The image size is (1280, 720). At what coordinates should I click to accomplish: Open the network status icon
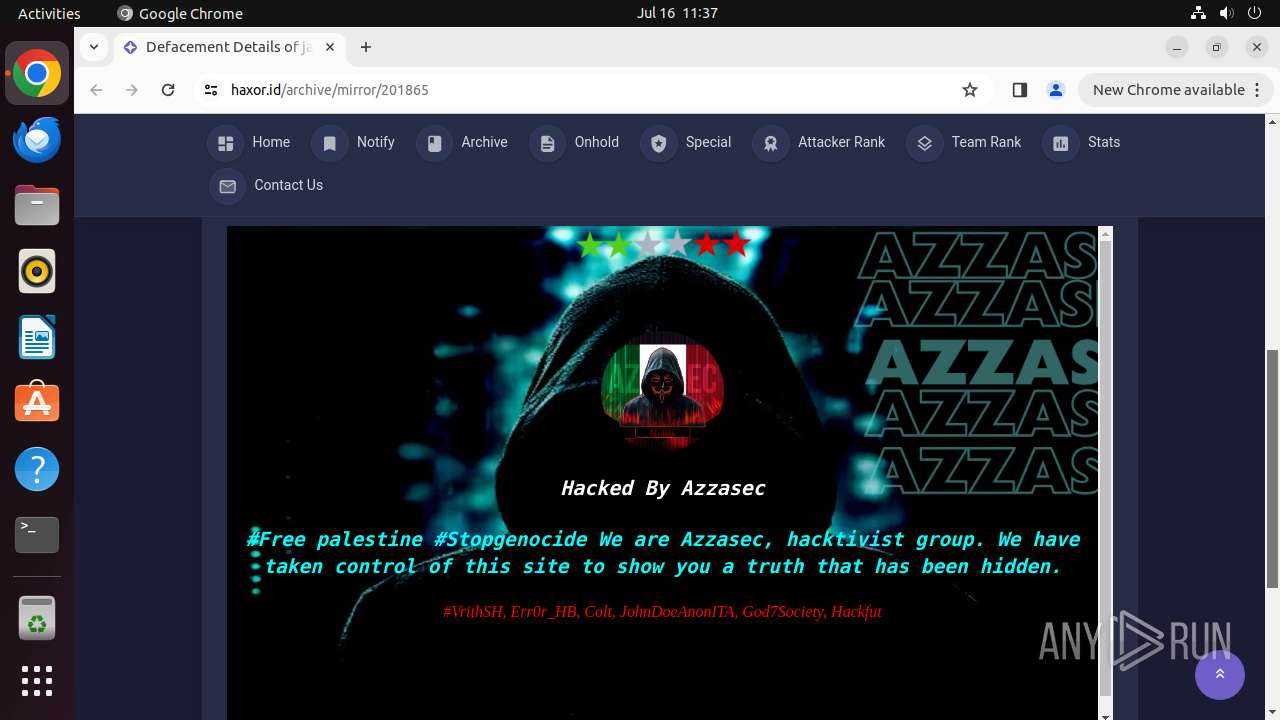click(x=1198, y=13)
